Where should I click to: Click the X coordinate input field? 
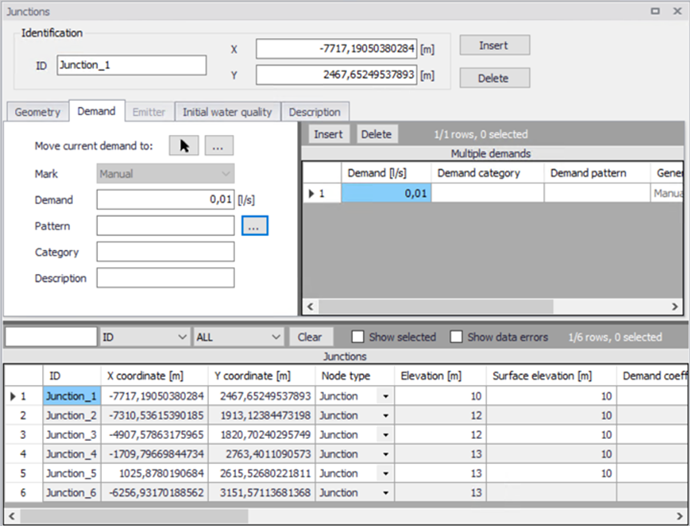point(337,48)
